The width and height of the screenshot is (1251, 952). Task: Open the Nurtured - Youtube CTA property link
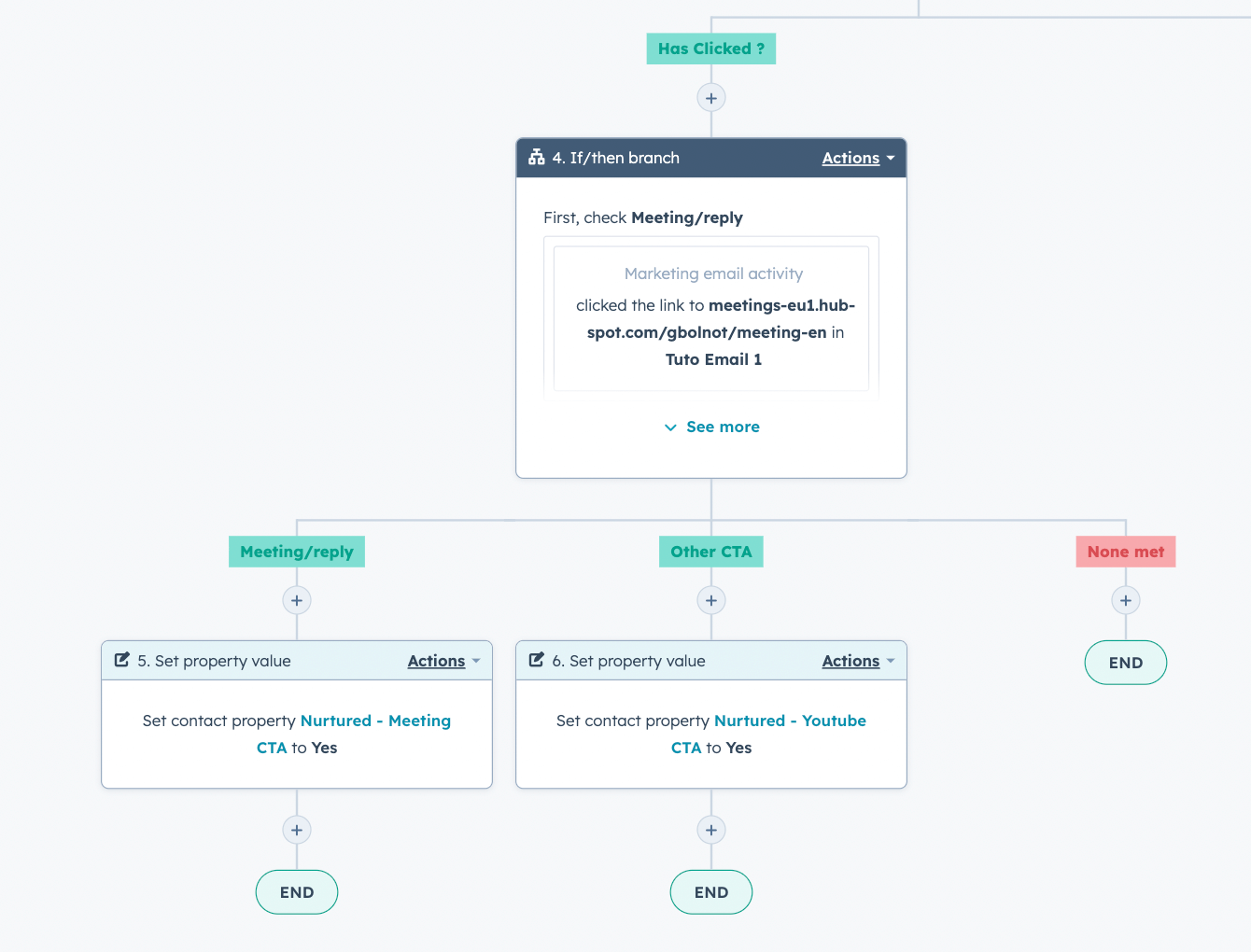click(x=790, y=721)
